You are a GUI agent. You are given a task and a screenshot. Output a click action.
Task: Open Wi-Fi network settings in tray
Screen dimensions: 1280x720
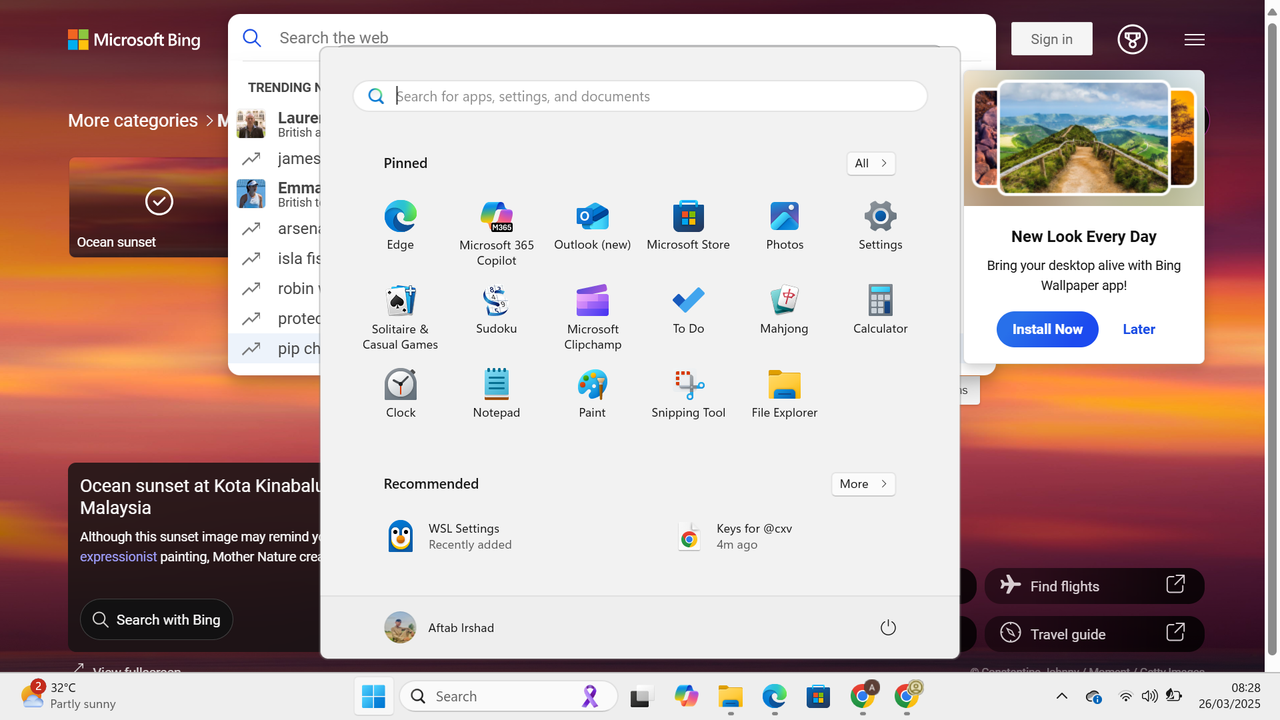point(1126,696)
